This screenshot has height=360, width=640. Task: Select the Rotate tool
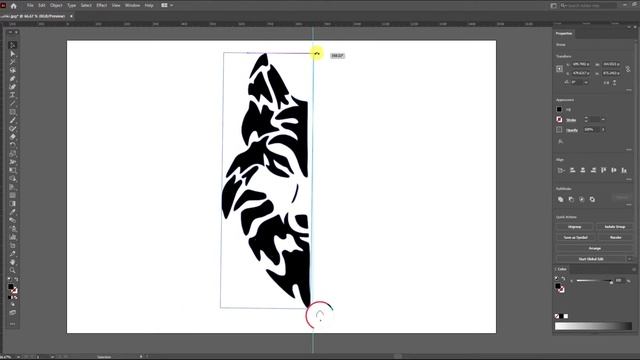pyautogui.click(x=13, y=145)
